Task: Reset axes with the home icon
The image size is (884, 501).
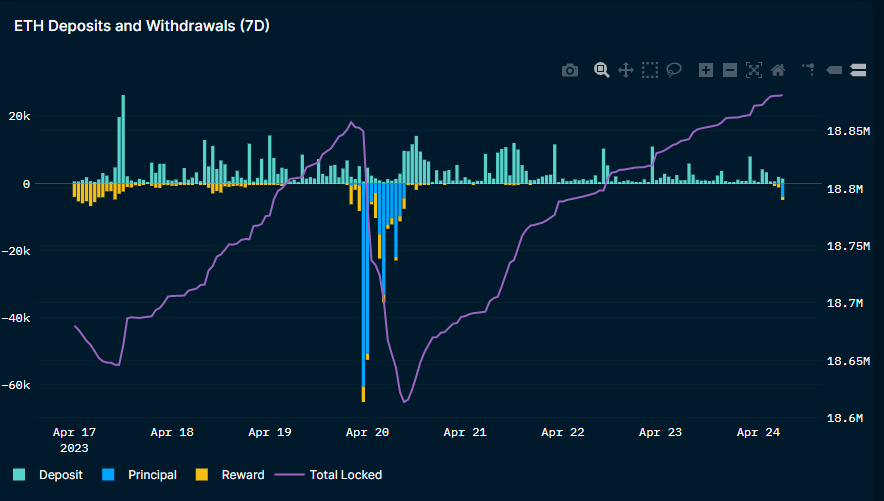Action: click(x=778, y=70)
